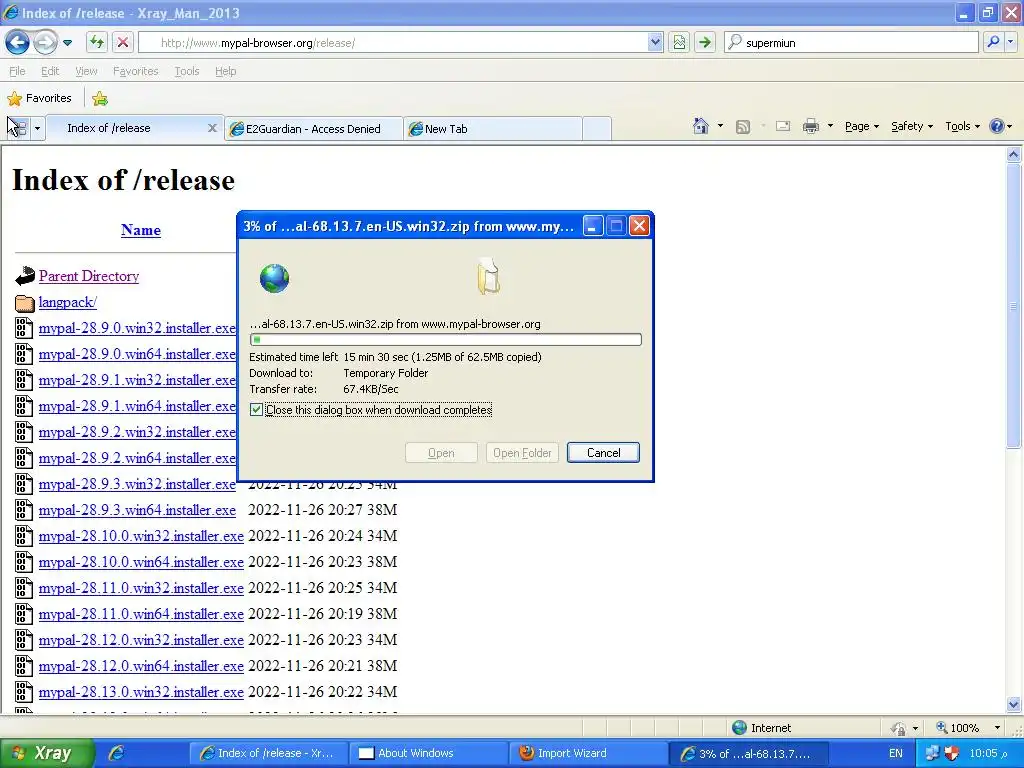Viewport: 1024px width, 768px height.
Task: Cancel the zip download
Action: [x=603, y=453]
